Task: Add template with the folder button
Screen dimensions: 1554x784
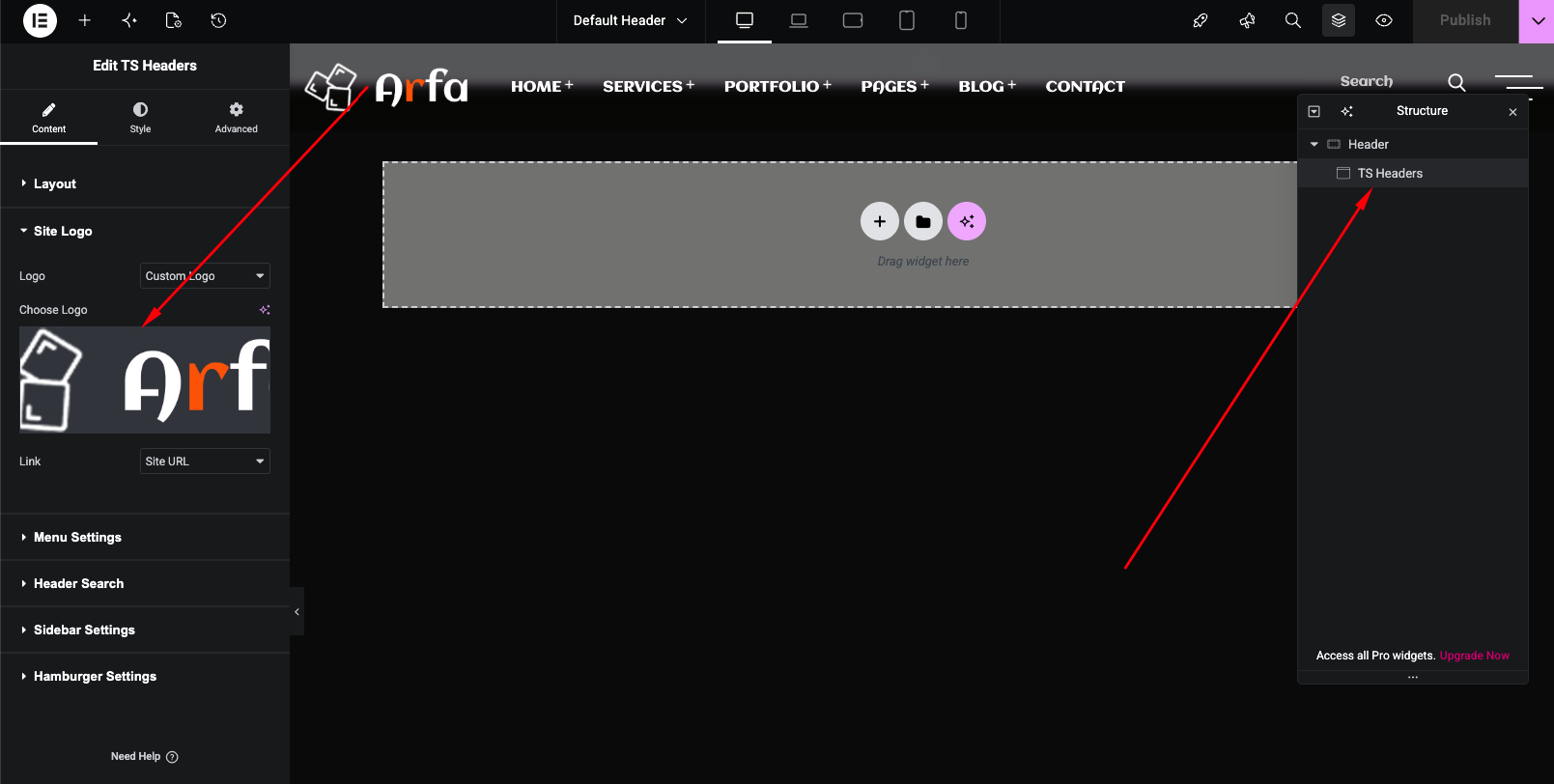Action: pyautogui.click(x=923, y=221)
